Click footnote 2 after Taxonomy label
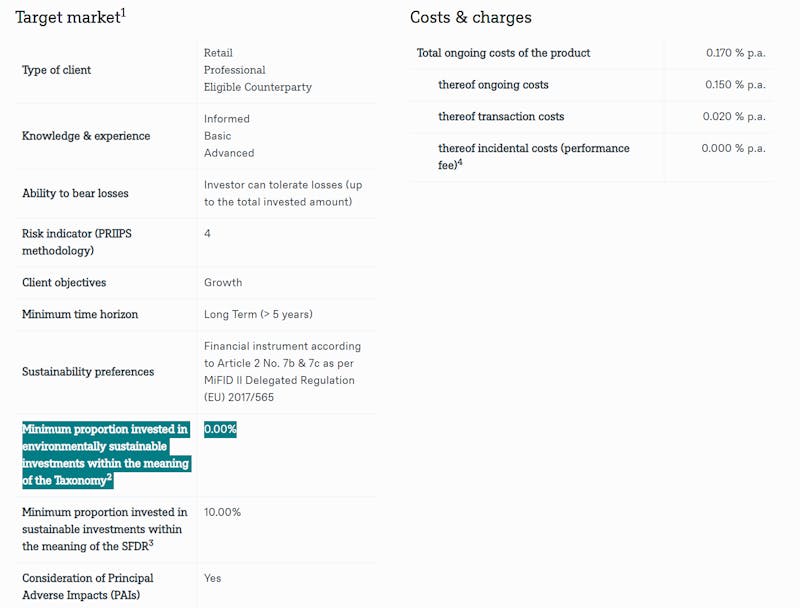Screen dimensions: 800x608 click(x=109, y=477)
